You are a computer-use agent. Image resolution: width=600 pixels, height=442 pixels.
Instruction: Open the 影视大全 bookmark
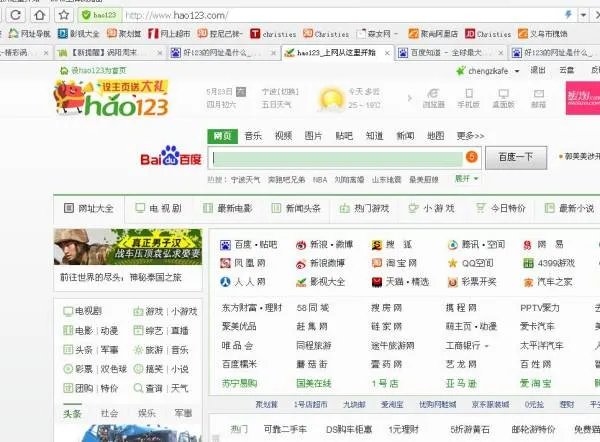click(x=78, y=34)
